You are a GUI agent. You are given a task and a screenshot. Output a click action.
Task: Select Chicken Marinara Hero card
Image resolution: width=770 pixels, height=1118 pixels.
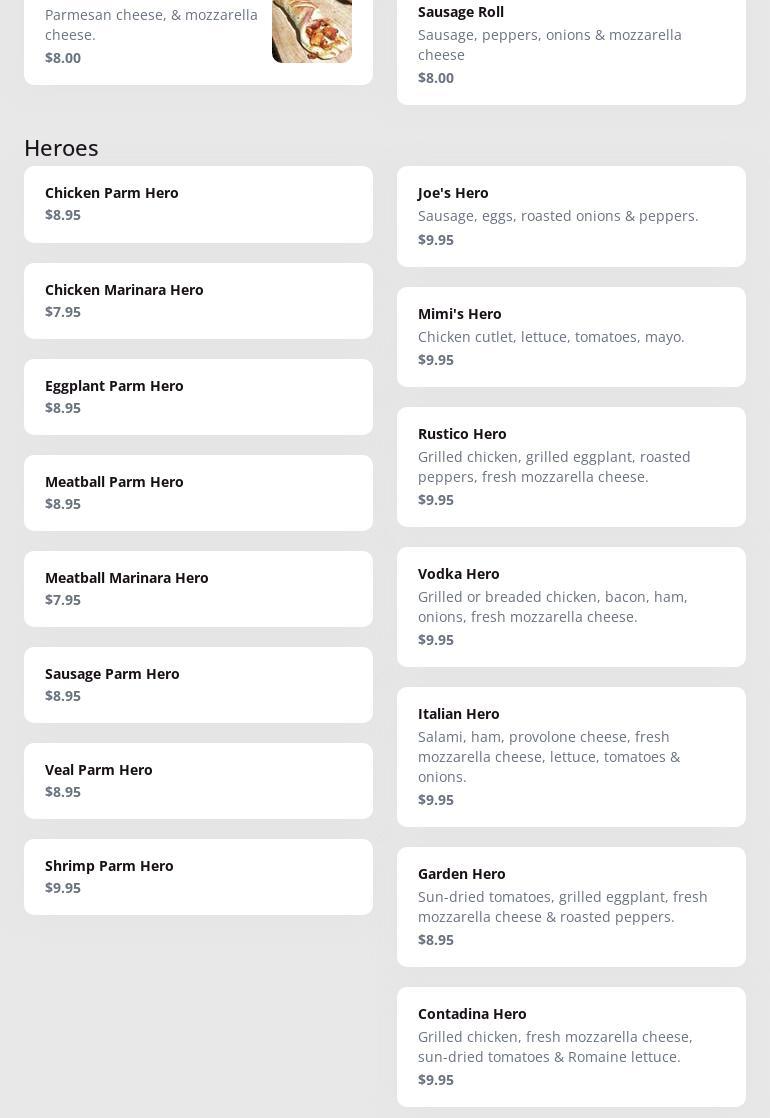pyautogui.click(x=198, y=300)
